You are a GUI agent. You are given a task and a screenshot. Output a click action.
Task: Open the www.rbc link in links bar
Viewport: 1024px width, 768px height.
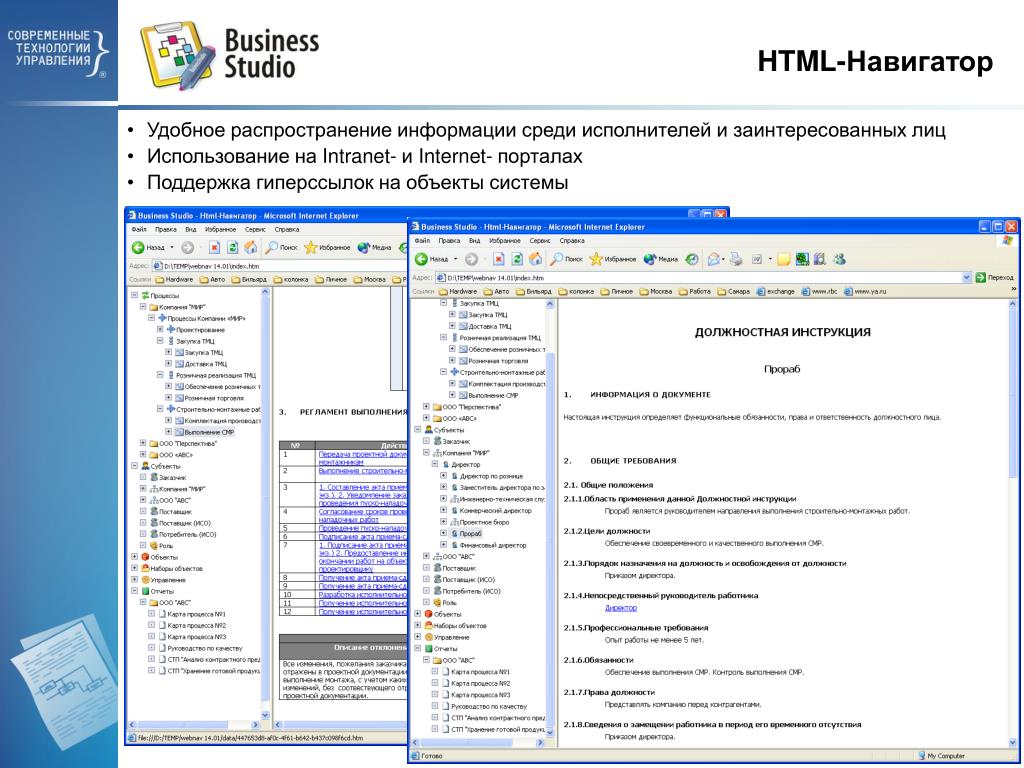(x=820, y=291)
